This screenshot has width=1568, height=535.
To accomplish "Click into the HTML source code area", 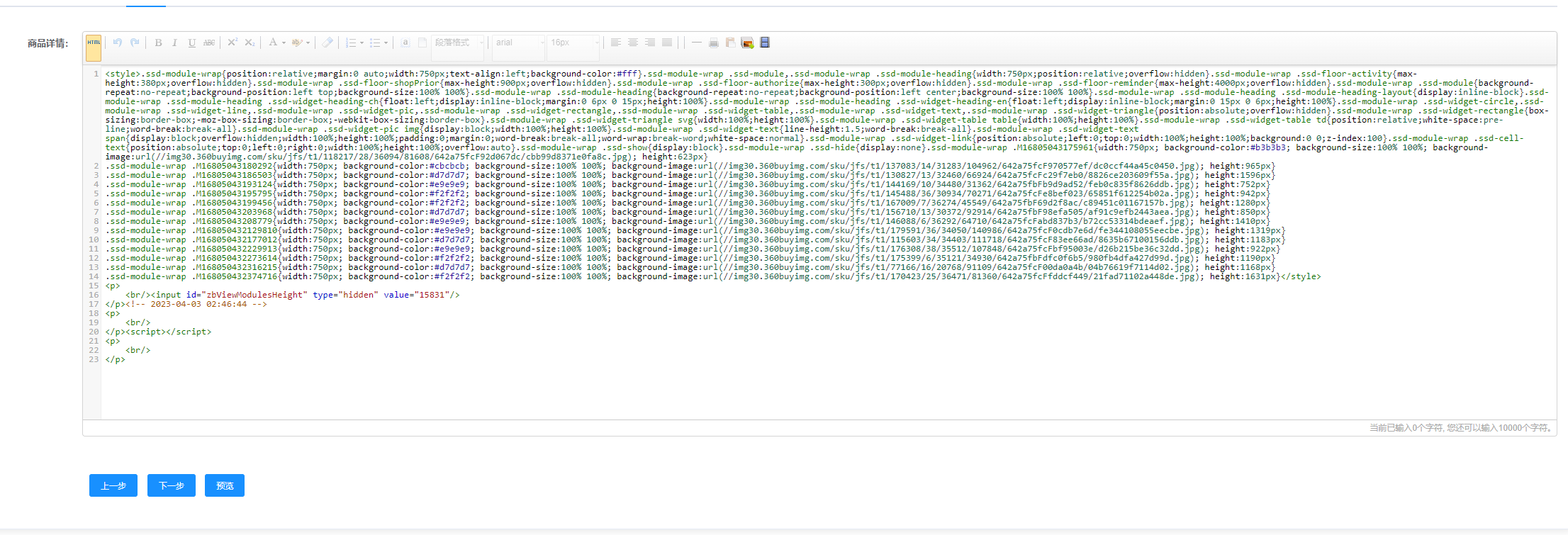I will coord(828,243).
